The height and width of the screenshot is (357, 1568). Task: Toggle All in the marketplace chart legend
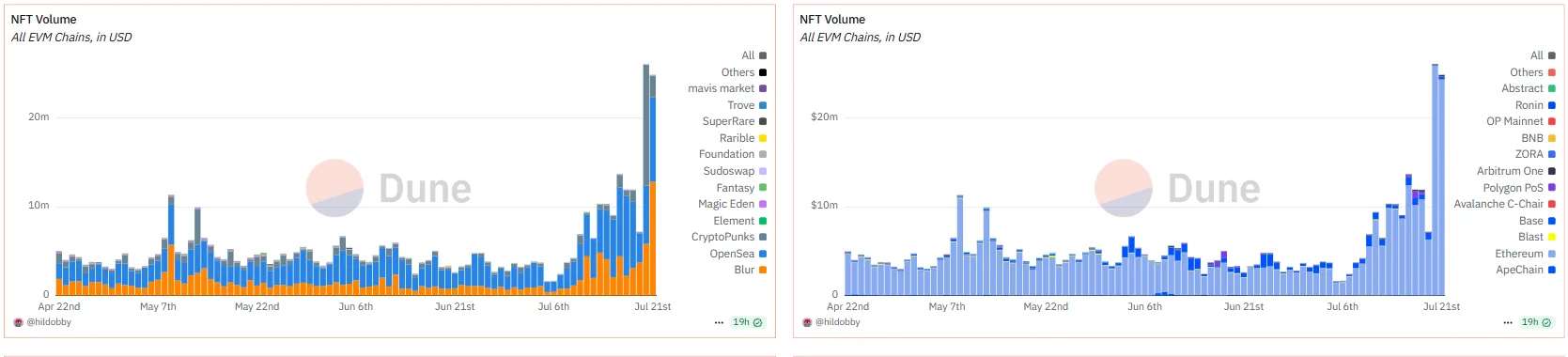[754, 55]
